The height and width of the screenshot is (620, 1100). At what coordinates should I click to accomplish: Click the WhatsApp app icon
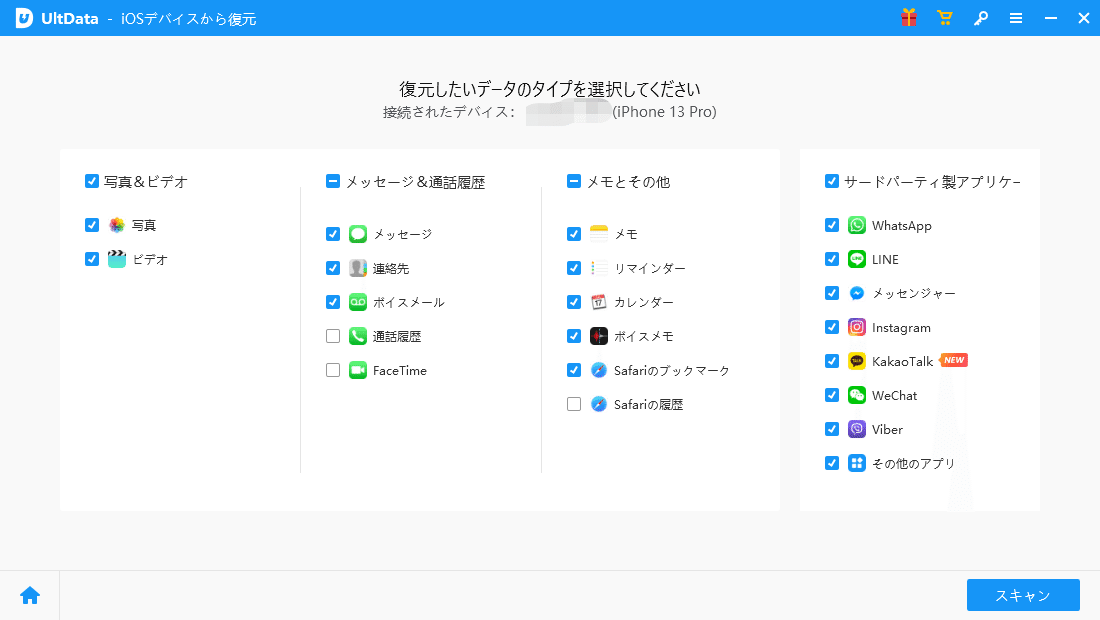857,225
